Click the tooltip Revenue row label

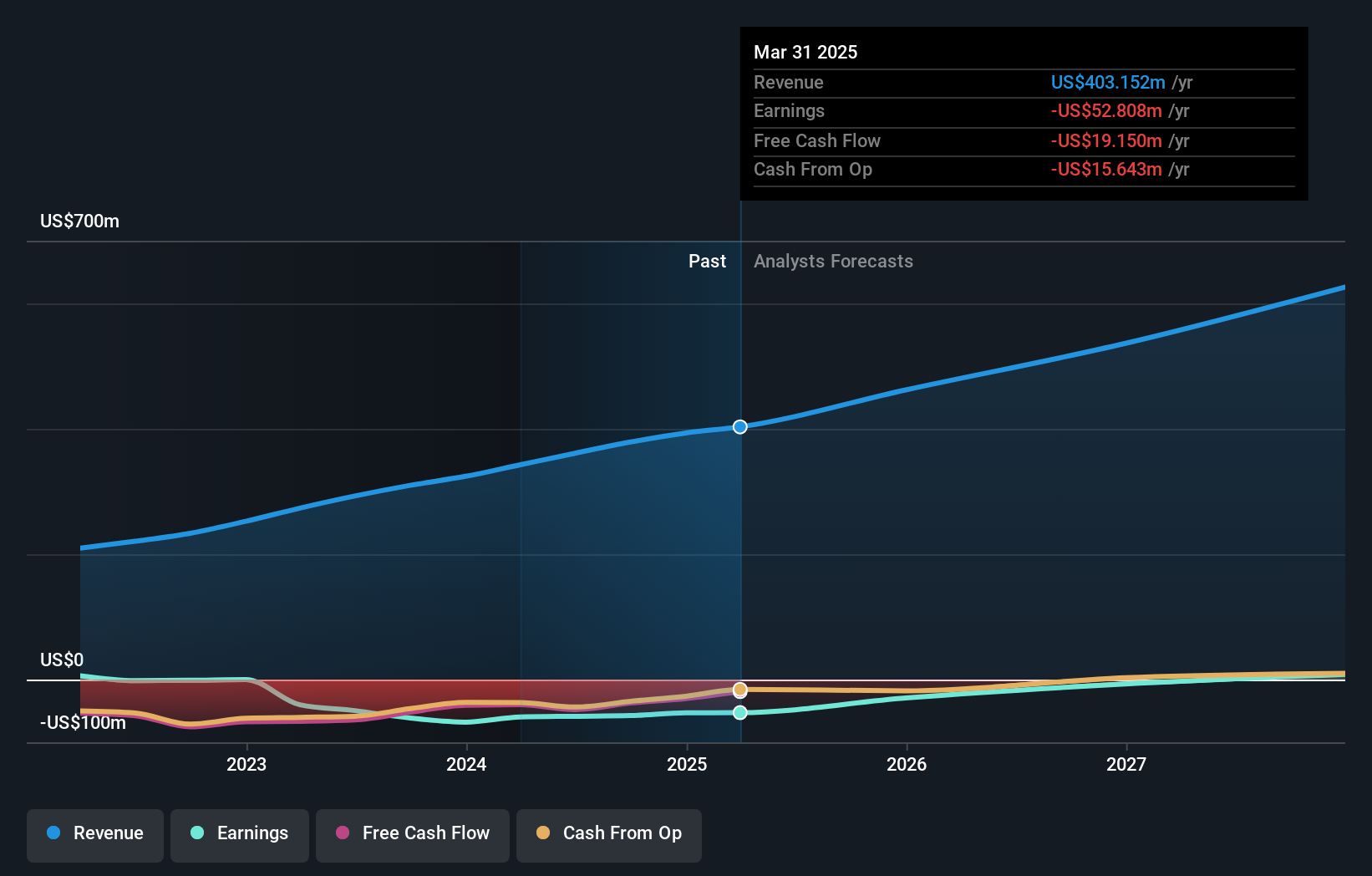789,83
